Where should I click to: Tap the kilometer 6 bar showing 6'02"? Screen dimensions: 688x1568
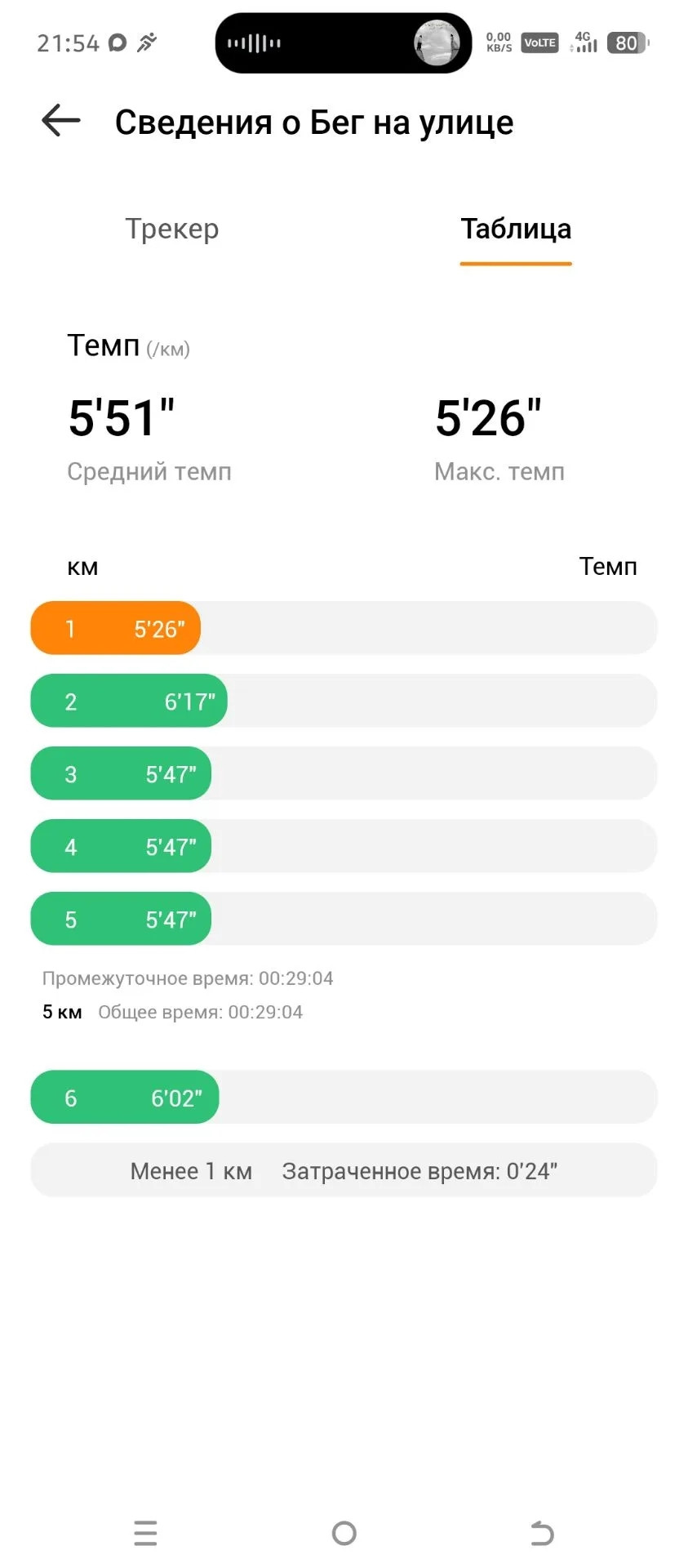tap(125, 1098)
